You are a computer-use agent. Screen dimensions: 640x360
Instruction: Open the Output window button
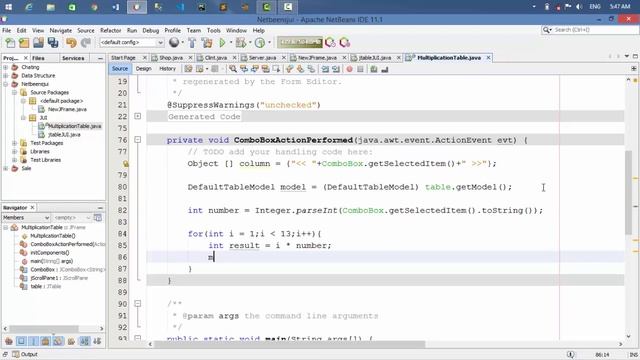click(x=25, y=354)
